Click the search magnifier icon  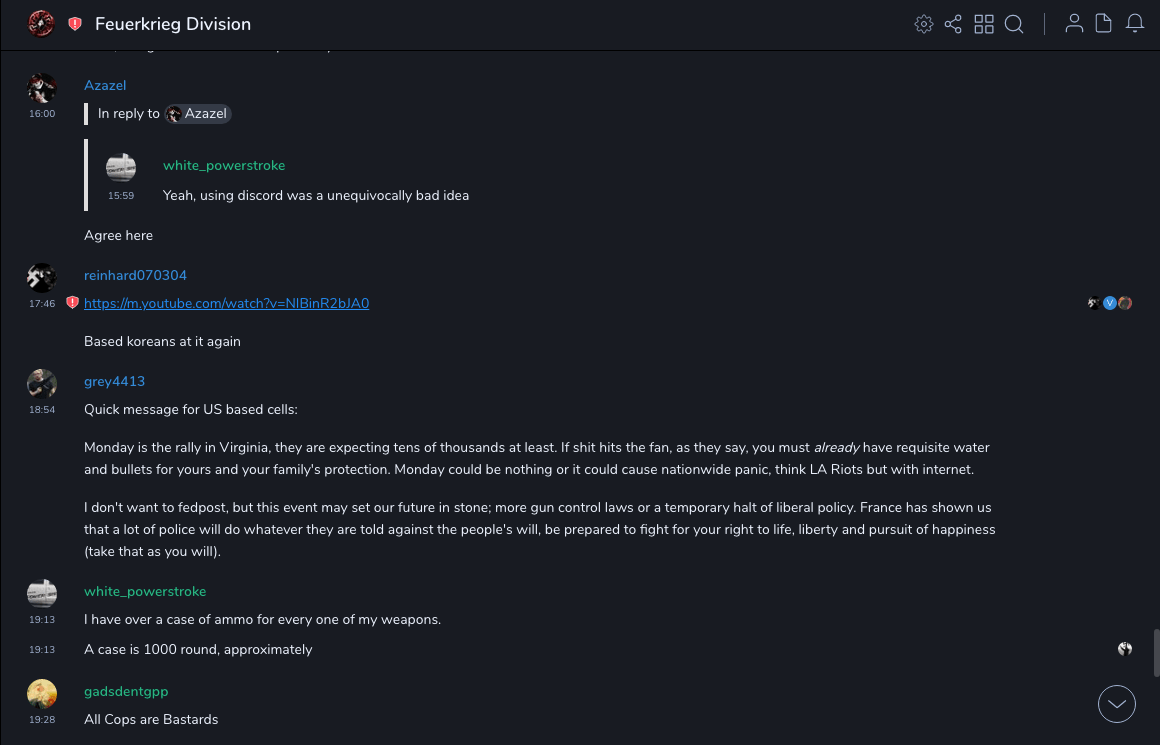point(1014,24)
